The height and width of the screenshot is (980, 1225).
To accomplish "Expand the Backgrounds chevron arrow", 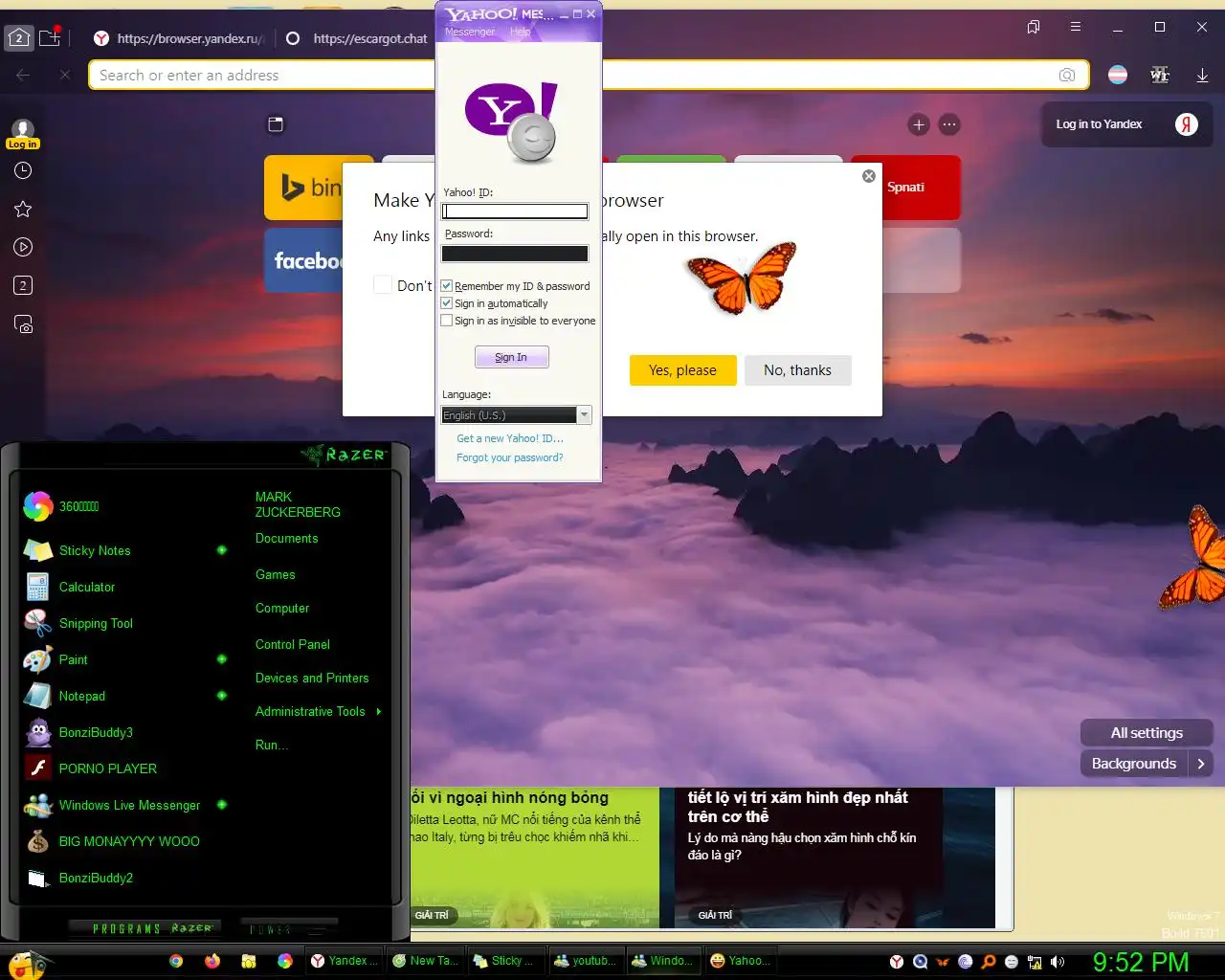I will (1201, 764).
